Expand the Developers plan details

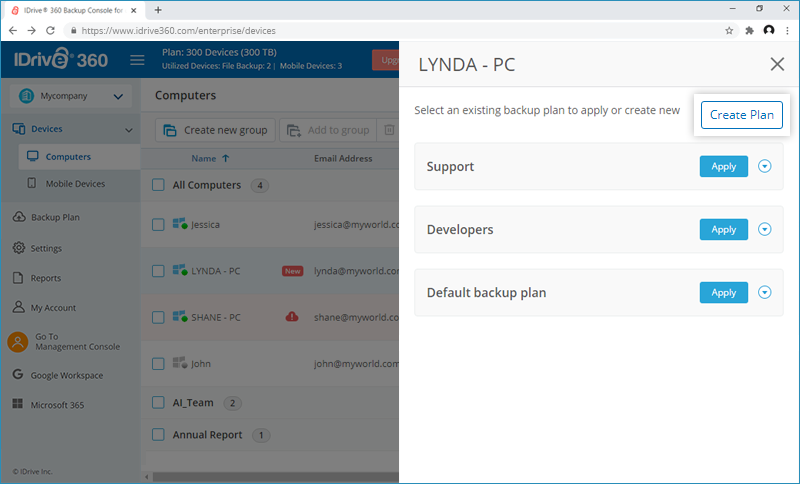(x=764, y=229)
